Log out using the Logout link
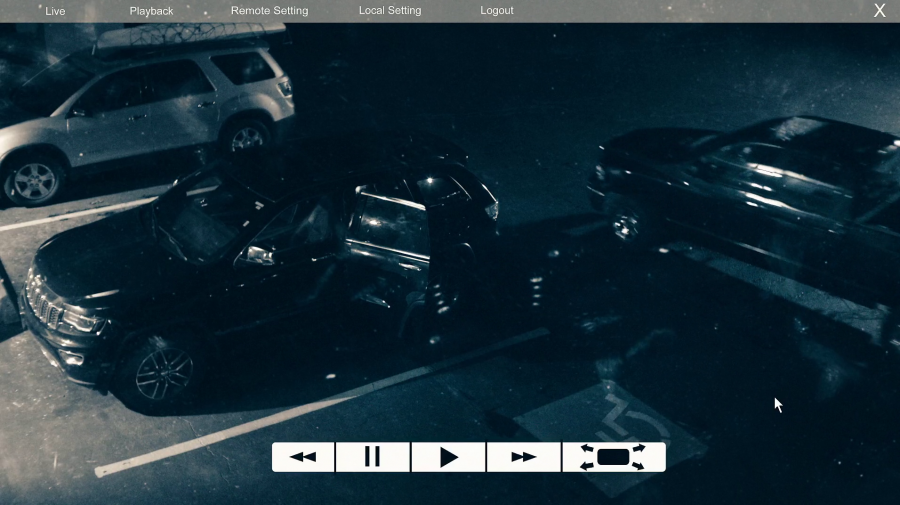900x505 pixels. tap(496, 10)
